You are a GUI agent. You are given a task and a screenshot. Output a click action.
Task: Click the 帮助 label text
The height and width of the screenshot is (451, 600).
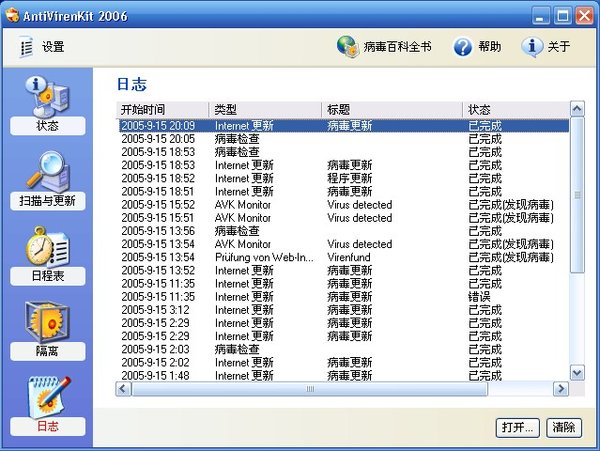(489, 47)
